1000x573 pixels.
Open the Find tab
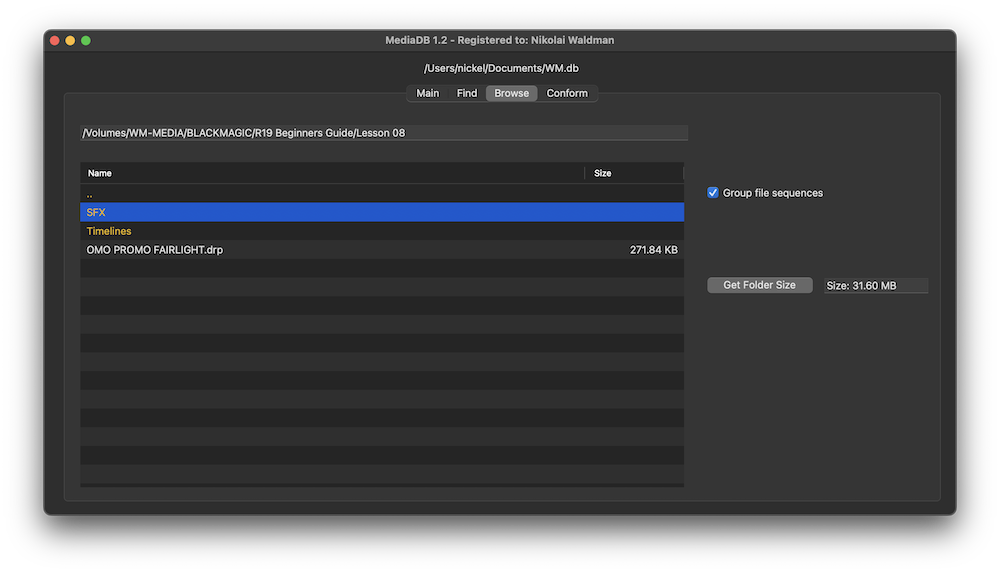point(467,93)
